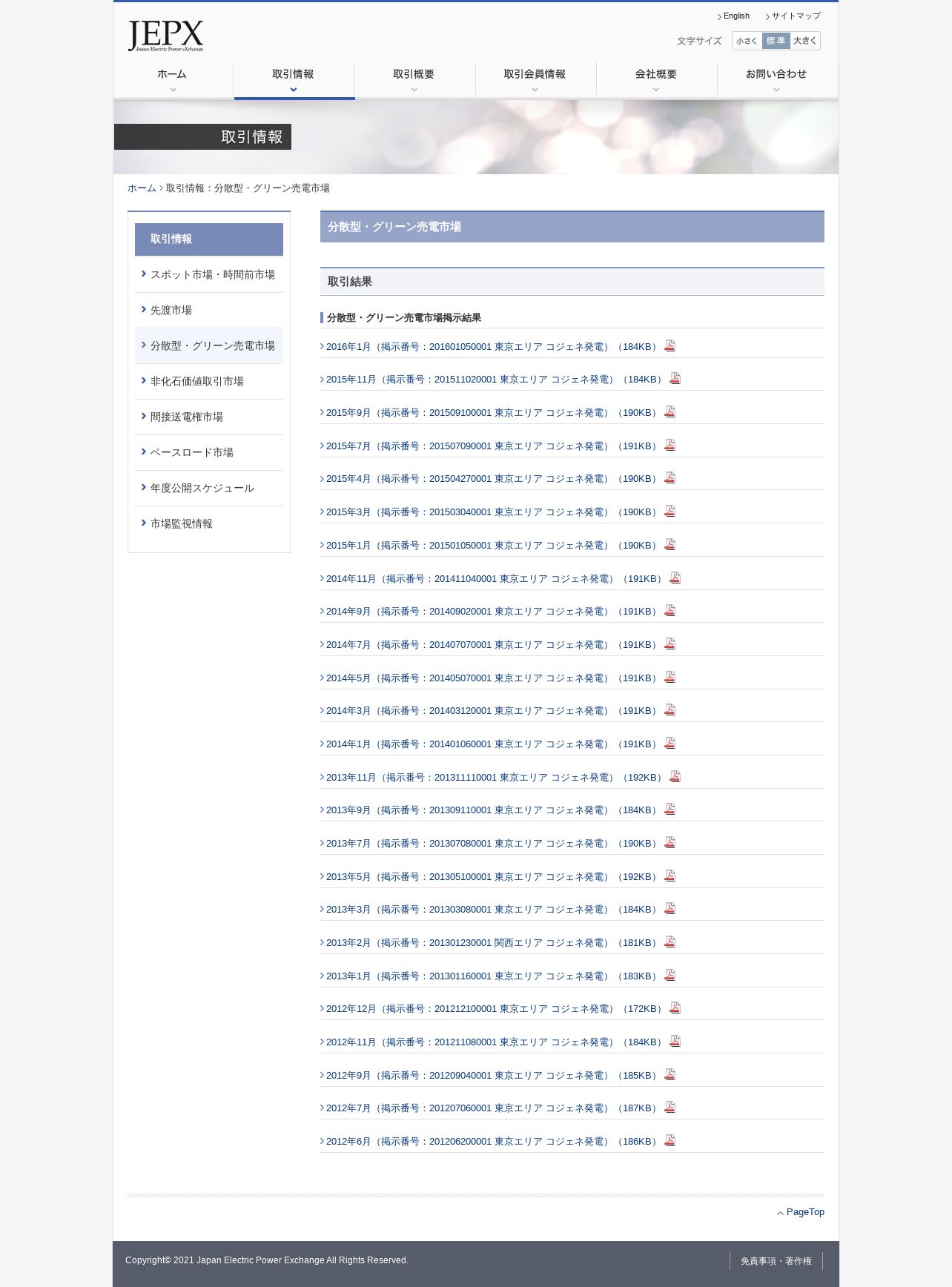This screenshot has height=1287, width=952.
Task: Expand the 会社概要 navigation menu
Action: pyautogui.click(x=657, y=80)
